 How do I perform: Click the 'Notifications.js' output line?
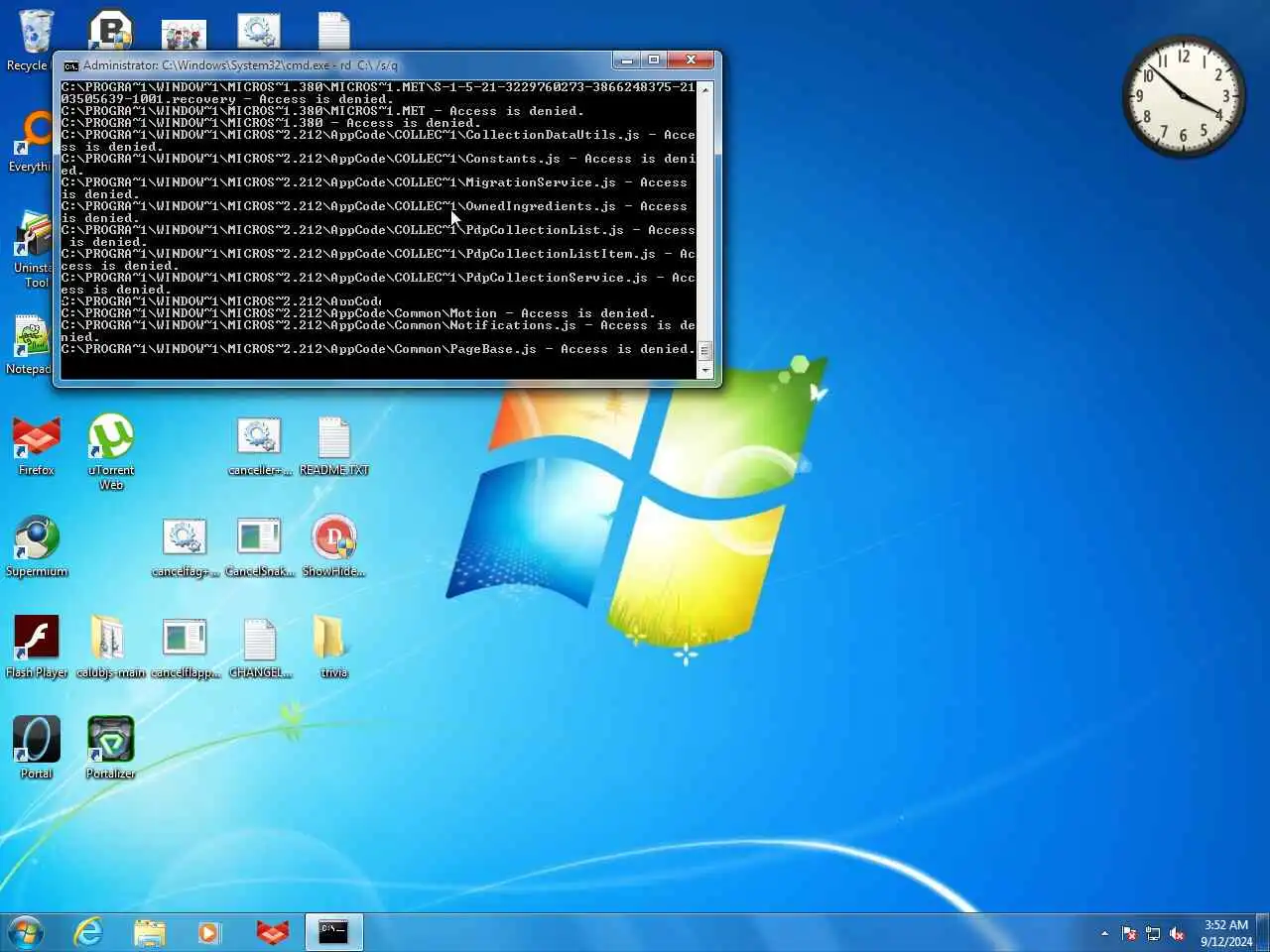[x=378, y=331]
